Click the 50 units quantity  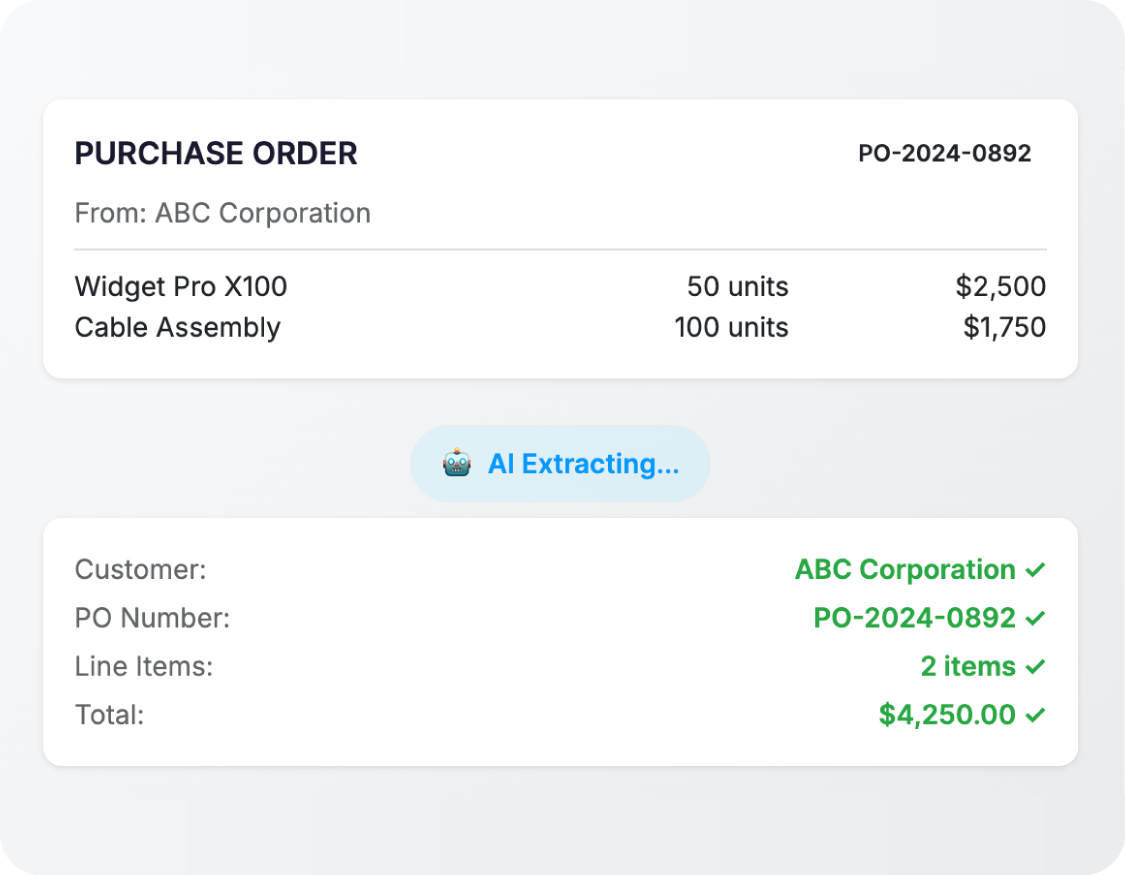click(737, 287)
